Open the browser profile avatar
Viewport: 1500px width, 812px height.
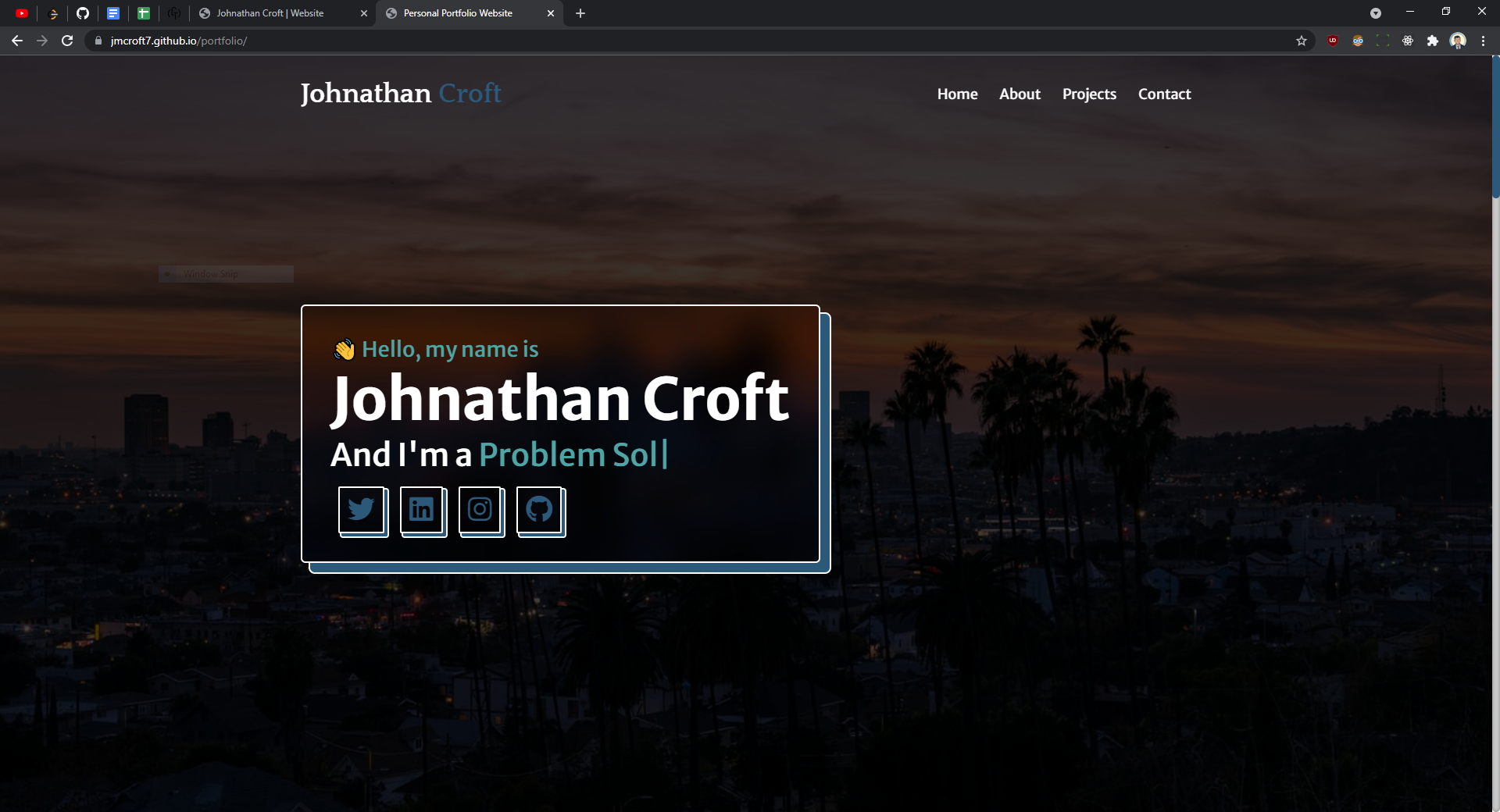tap(1459, 41)
